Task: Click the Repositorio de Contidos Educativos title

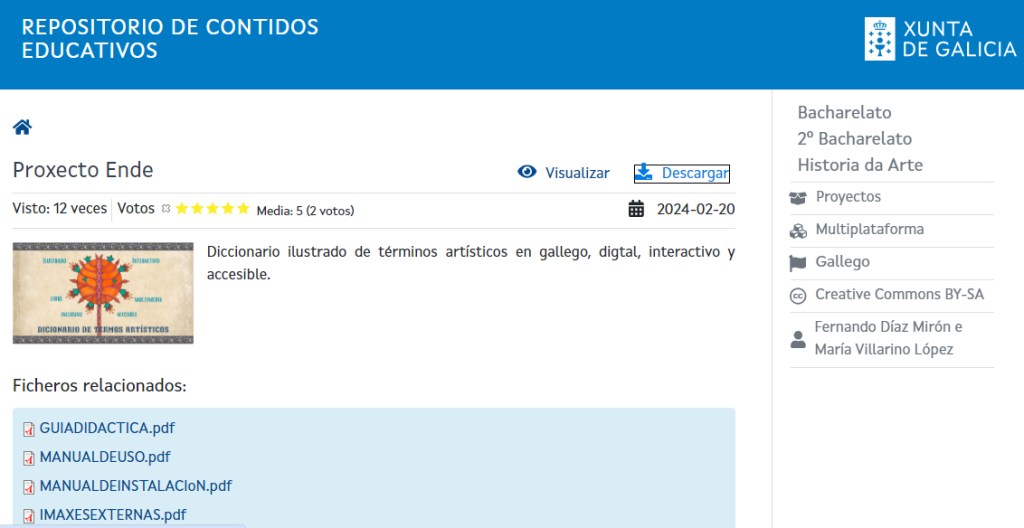Action: pyautogui.click(x=170, y=39)
